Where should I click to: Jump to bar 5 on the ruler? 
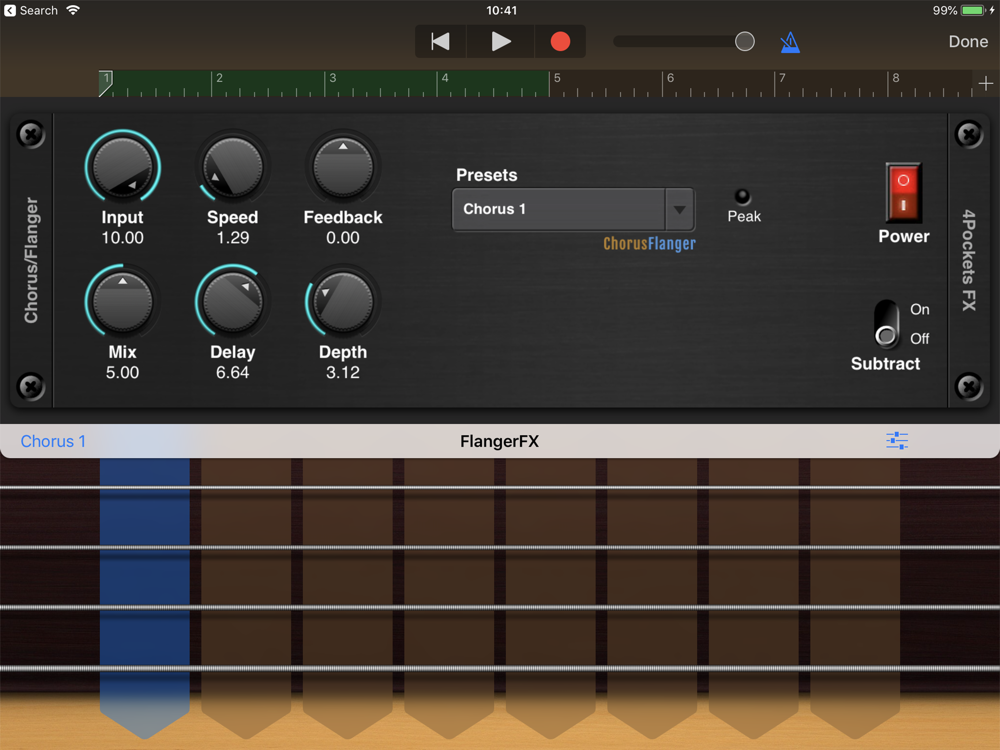[557, 78]
